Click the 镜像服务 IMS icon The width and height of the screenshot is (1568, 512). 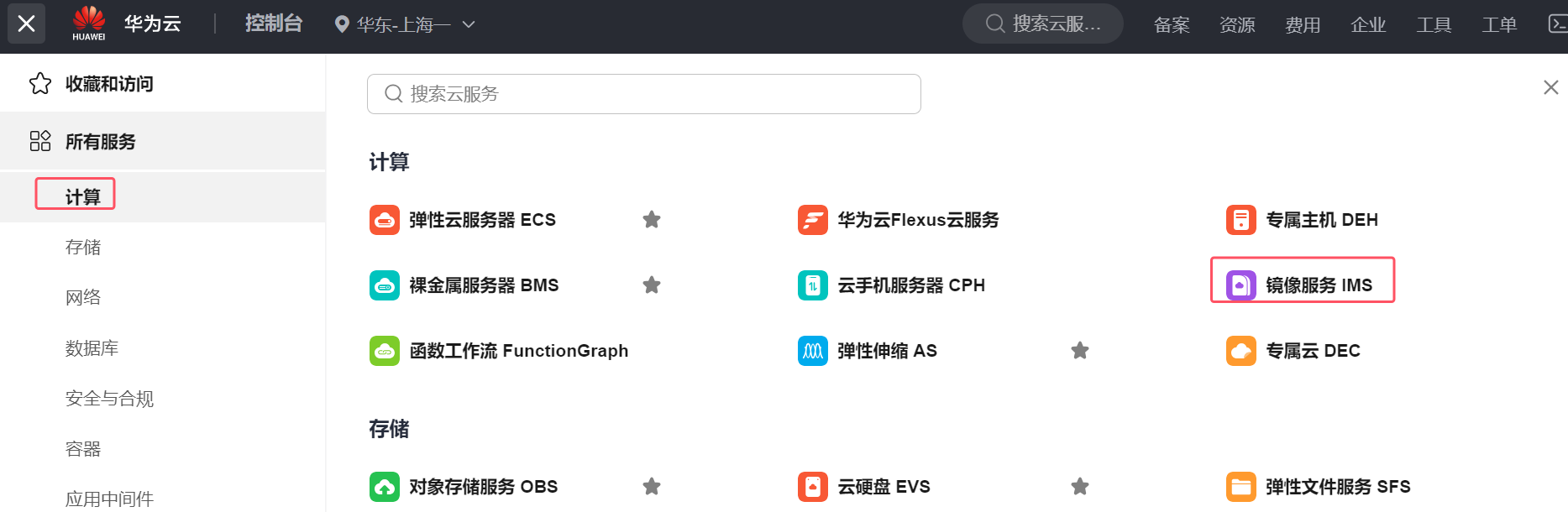(1241, 285)
